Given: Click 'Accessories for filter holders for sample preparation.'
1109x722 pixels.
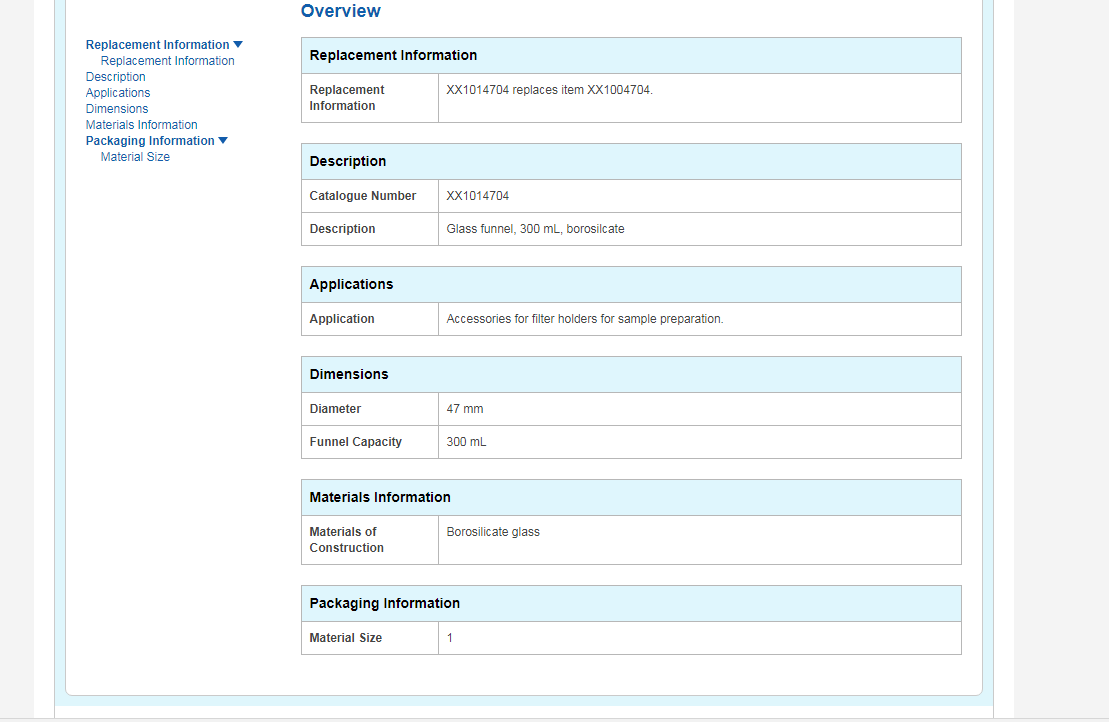Looking at the screenshot, I should [585, 319].
